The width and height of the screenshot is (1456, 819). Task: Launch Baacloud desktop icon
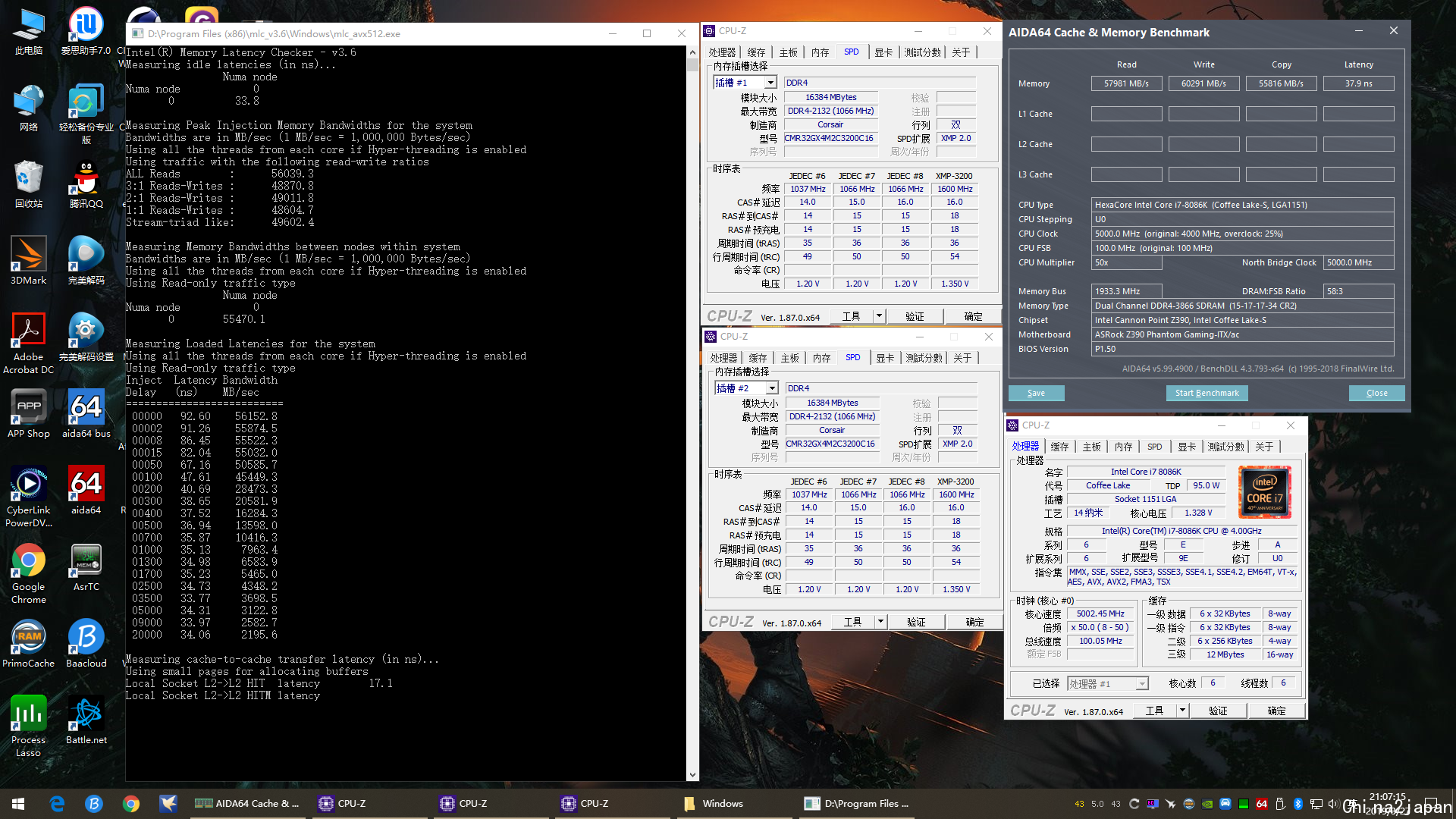click(86, 644)
